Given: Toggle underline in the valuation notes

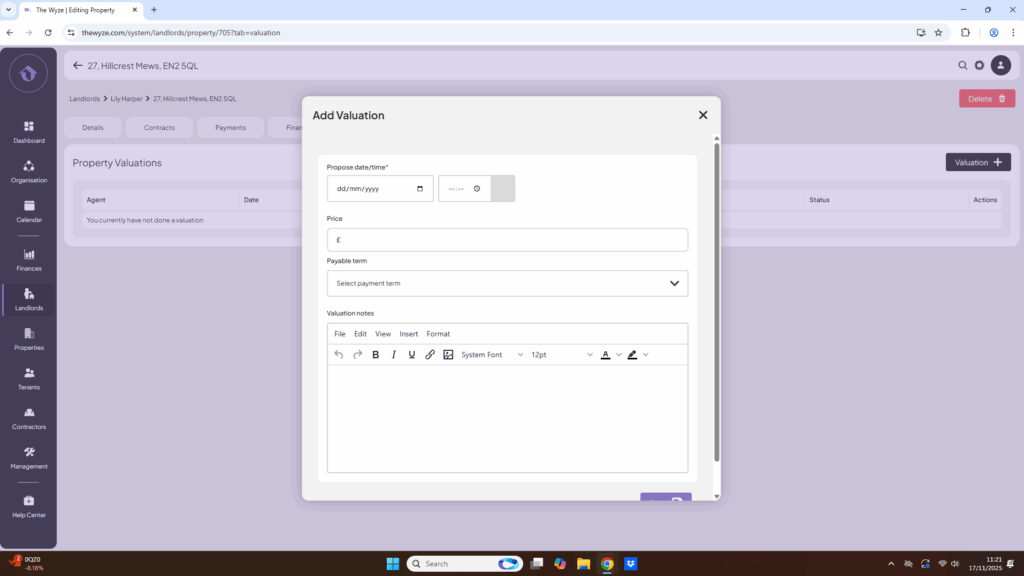Looking at the screenshot, I should [411, 355].
